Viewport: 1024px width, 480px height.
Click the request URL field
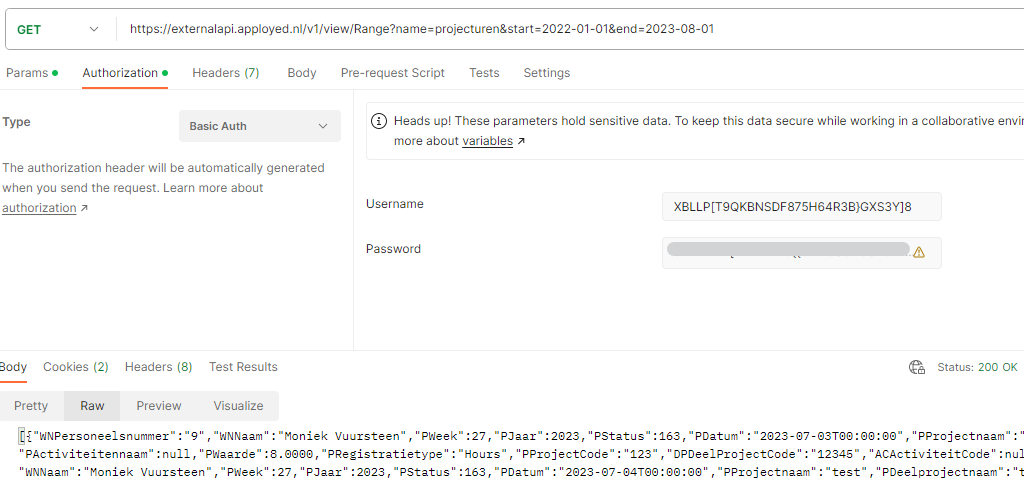pos(568,29)
